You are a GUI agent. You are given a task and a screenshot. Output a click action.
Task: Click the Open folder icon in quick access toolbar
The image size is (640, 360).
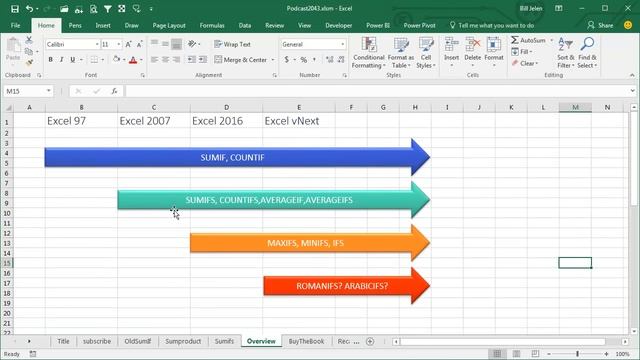pos(64,9)
